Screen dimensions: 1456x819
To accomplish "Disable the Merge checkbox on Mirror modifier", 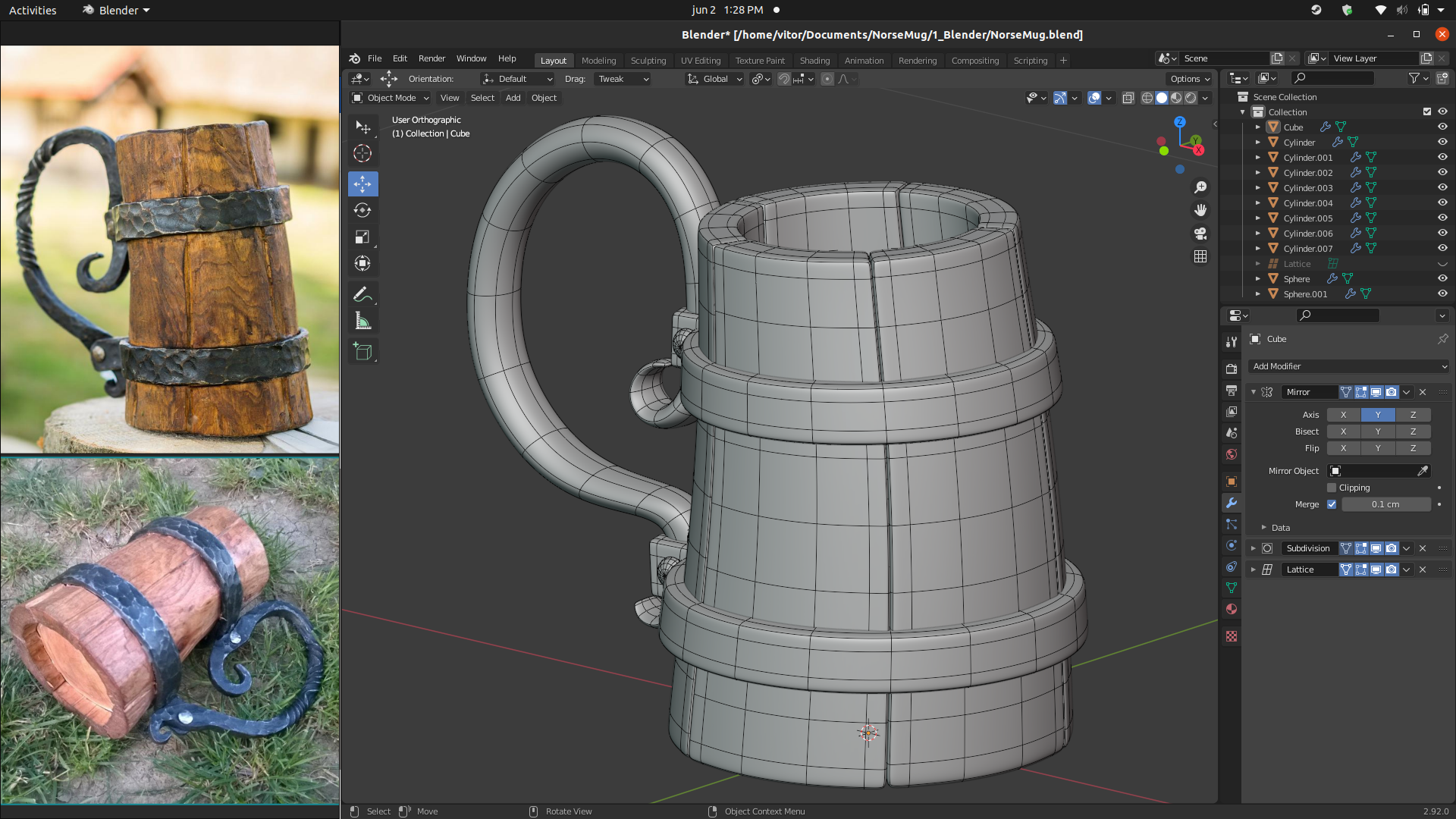I will coord(1332,504).
